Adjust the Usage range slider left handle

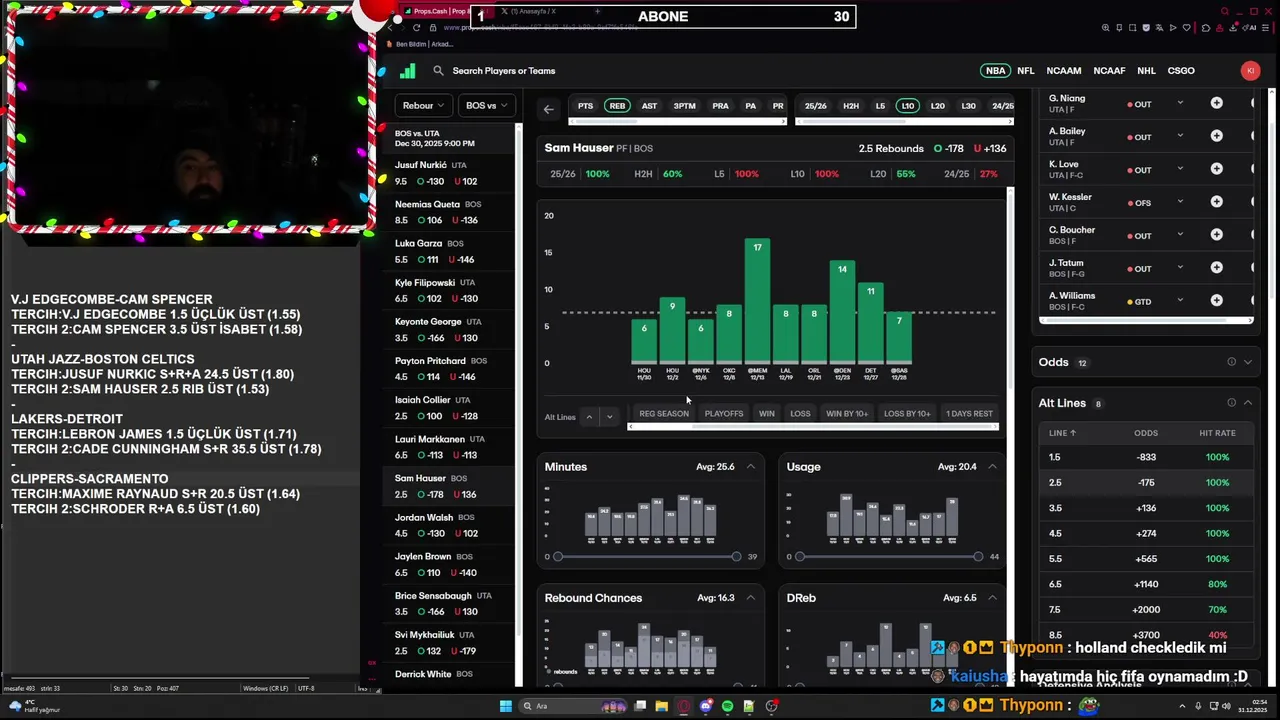coord(800,556)
